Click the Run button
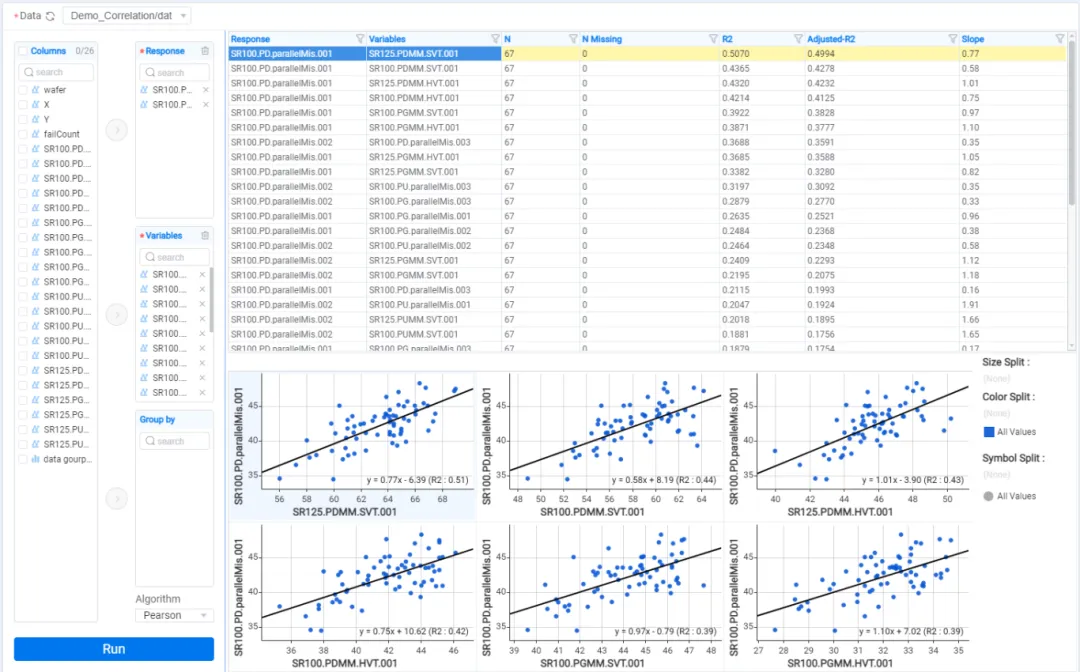The height and width of the screenshot is (672, 1080). click(114, 649)
